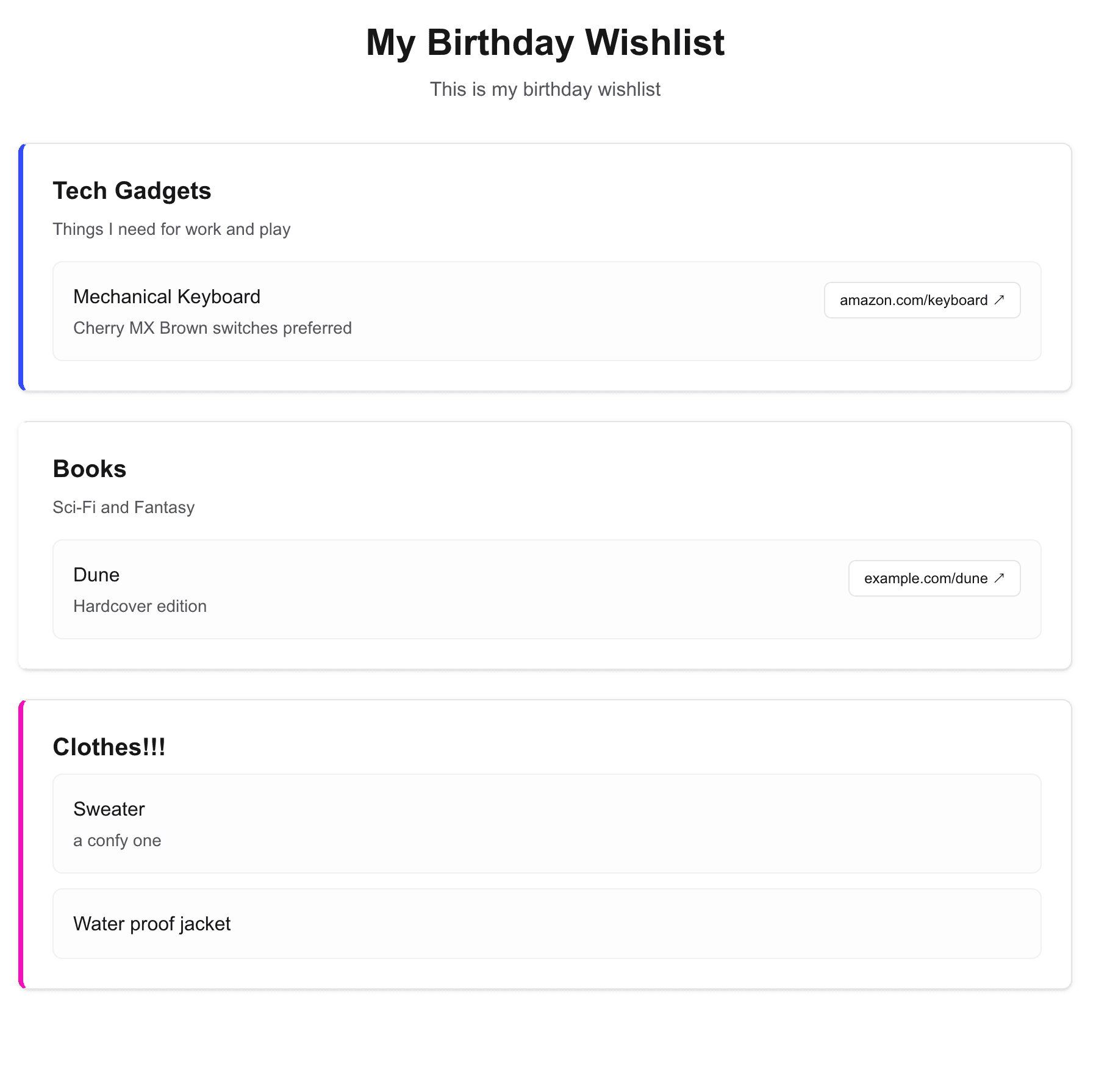Image resolution: width=1110 pixels, height=1092 pixels.
Task: Click the "a confy one" note
Action: coord(117,841)
